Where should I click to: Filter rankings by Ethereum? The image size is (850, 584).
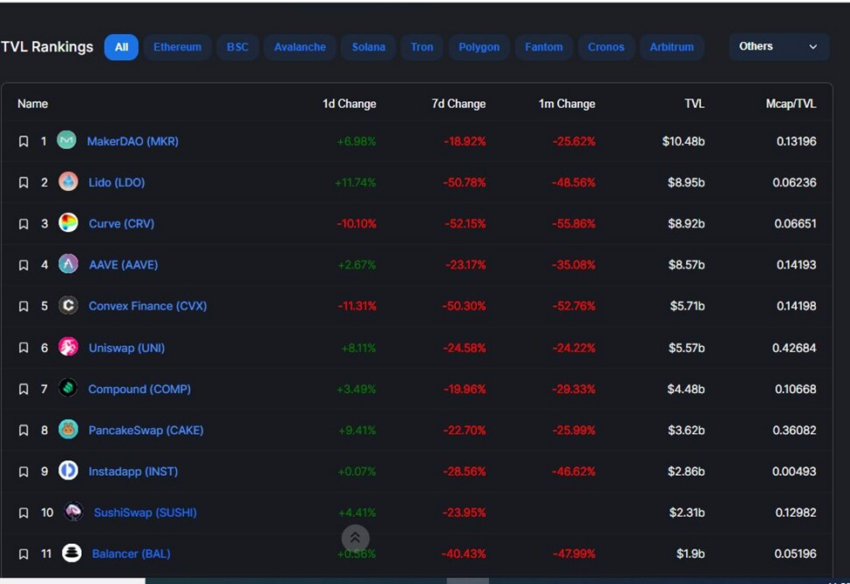[177, 47]
